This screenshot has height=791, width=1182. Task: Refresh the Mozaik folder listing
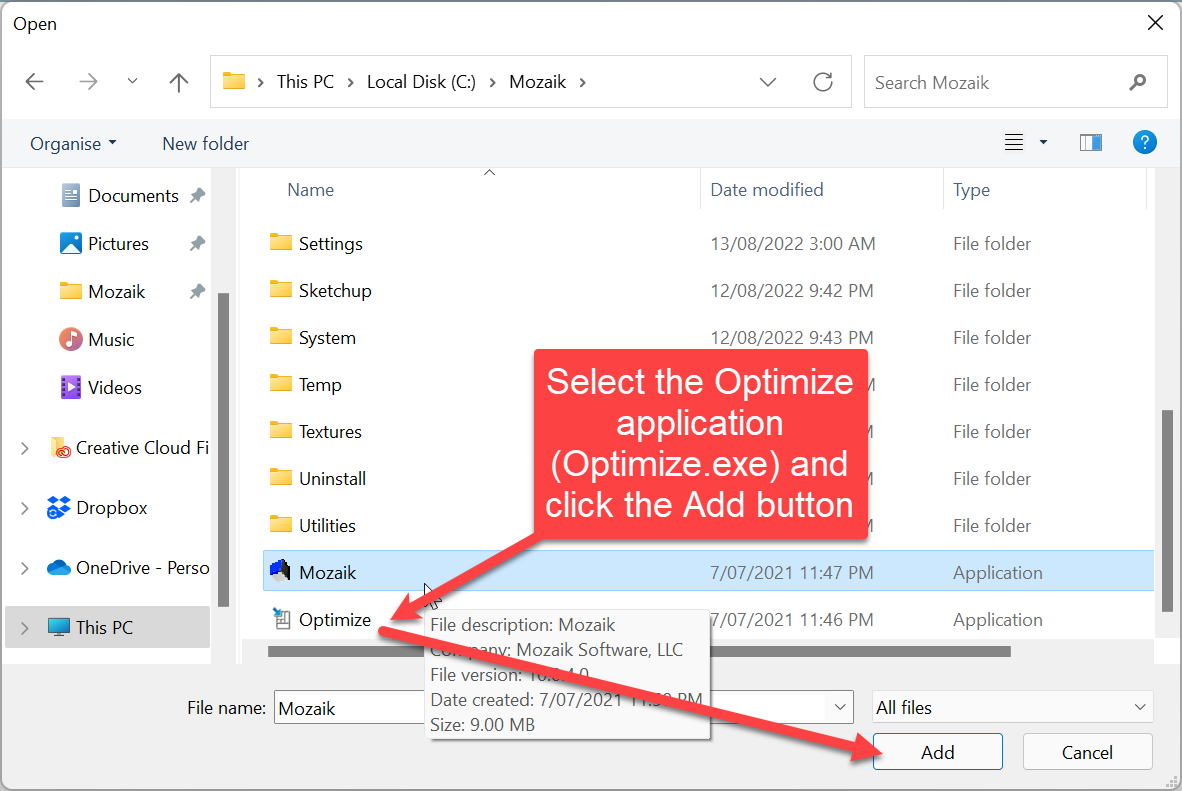click(x=823, y=82)
